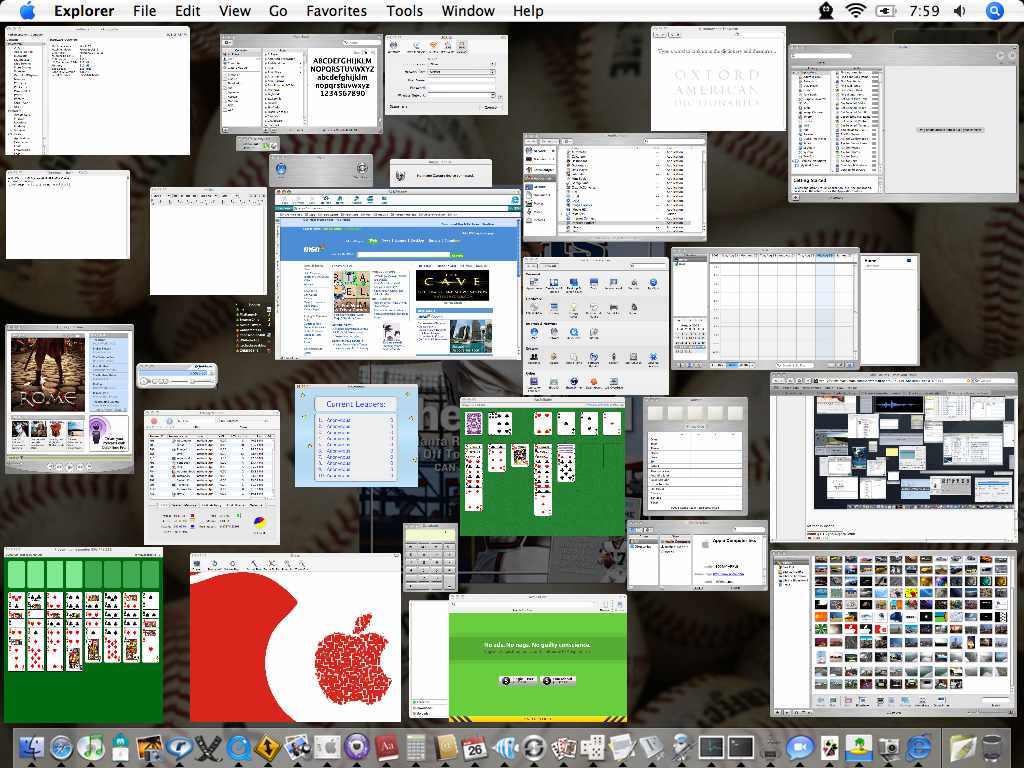This screenshot has height=768, width=1024.
Task: Open the Edit menu
Action: [187, 11]
